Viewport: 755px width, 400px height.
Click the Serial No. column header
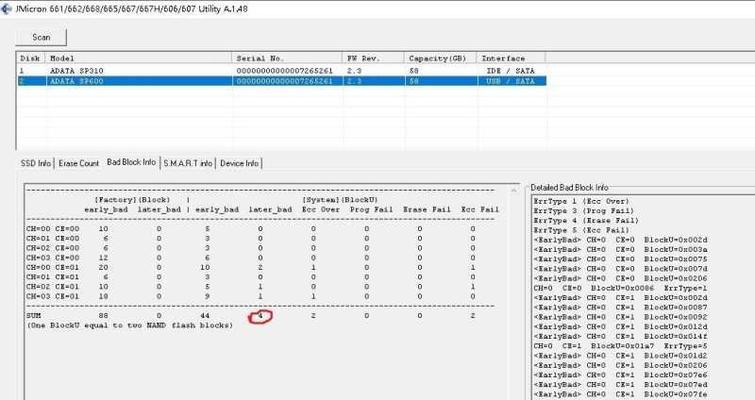pyautogui.click(x=287, y=58)
